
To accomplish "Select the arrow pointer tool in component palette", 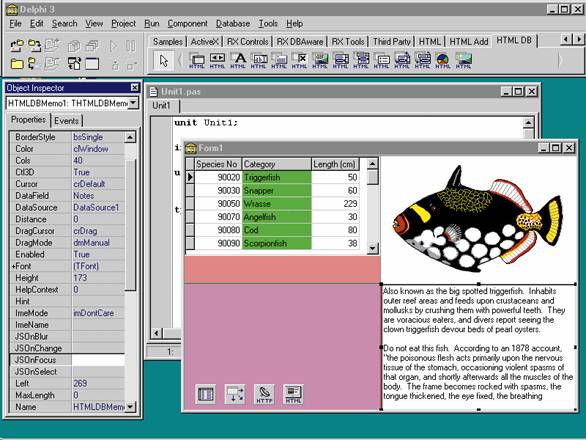I will tap(163, 61).
